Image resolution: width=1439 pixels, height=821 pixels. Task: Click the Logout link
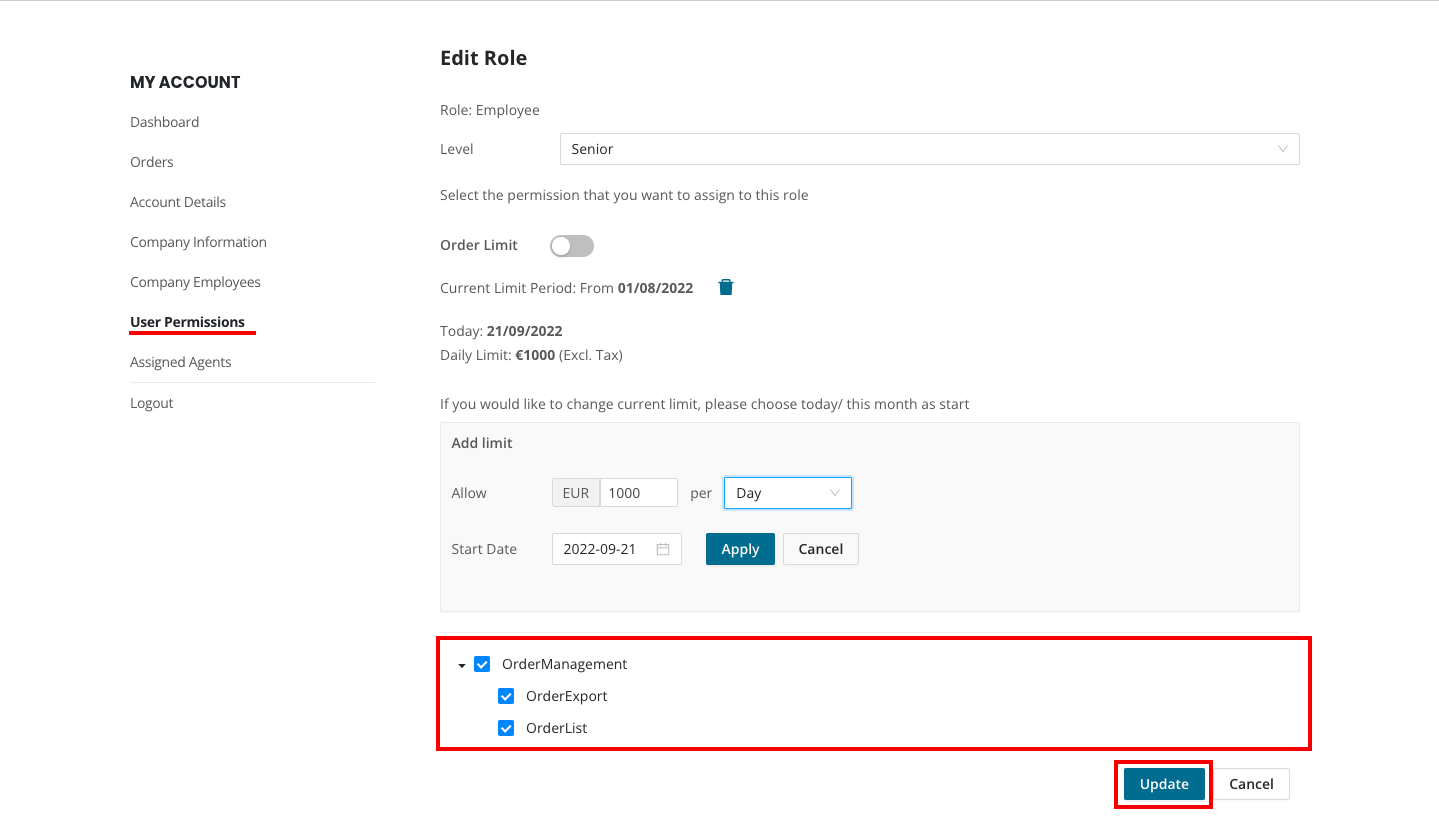pos(152,403)
